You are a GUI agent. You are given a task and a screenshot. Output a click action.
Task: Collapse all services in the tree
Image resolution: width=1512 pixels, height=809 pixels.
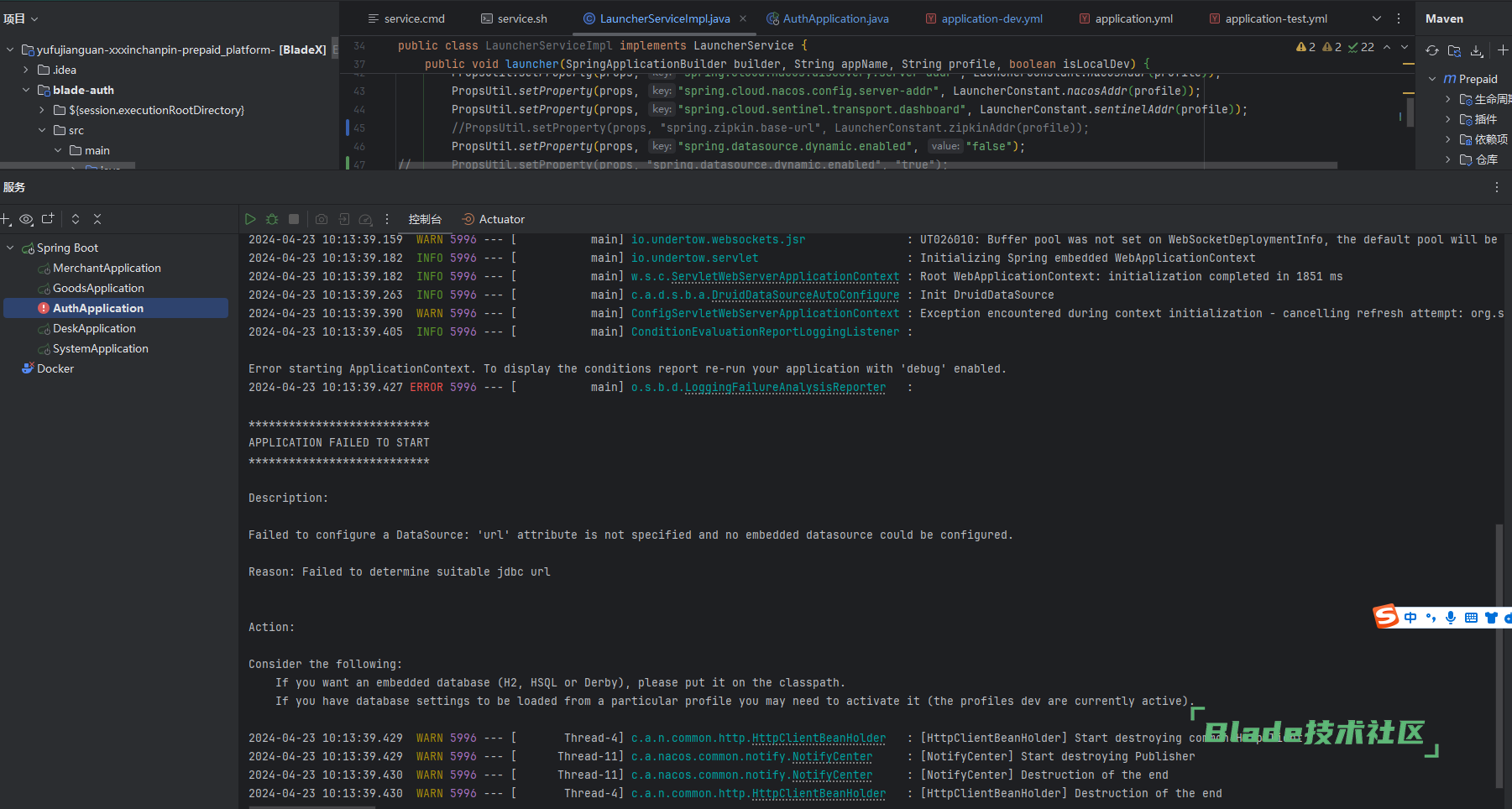point(97,219)
